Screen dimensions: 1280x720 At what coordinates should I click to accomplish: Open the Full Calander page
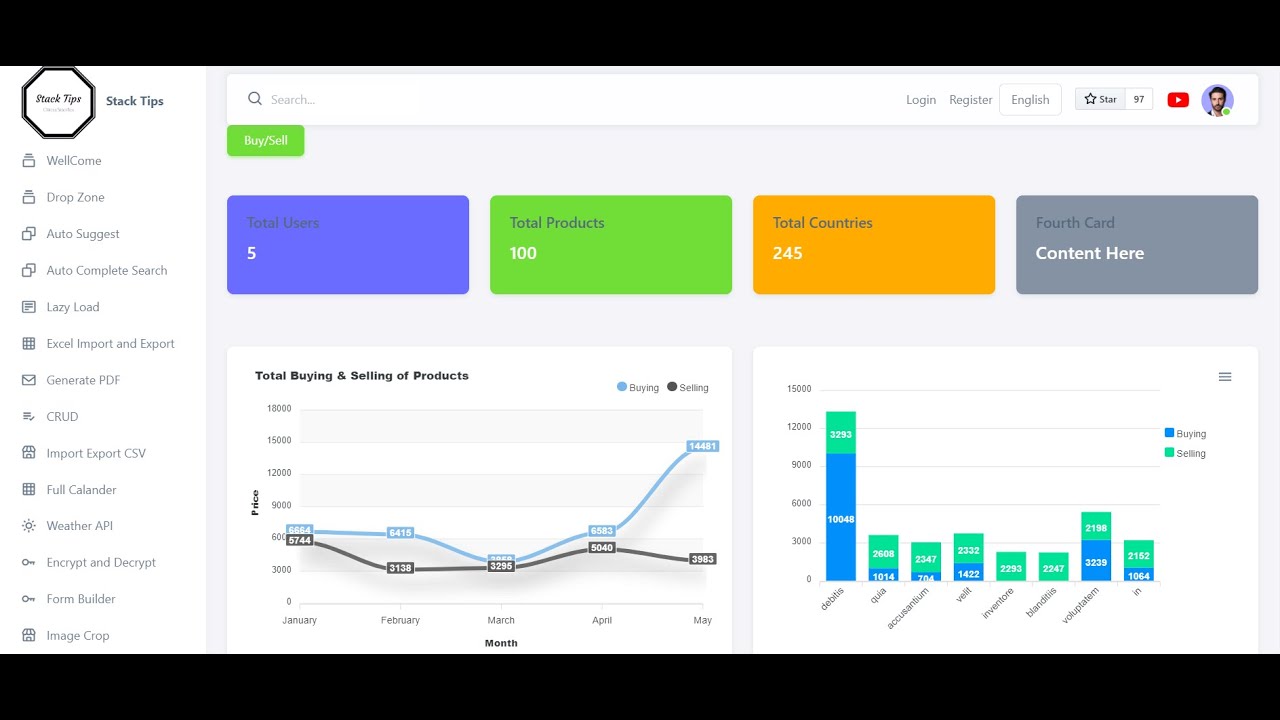81,489
